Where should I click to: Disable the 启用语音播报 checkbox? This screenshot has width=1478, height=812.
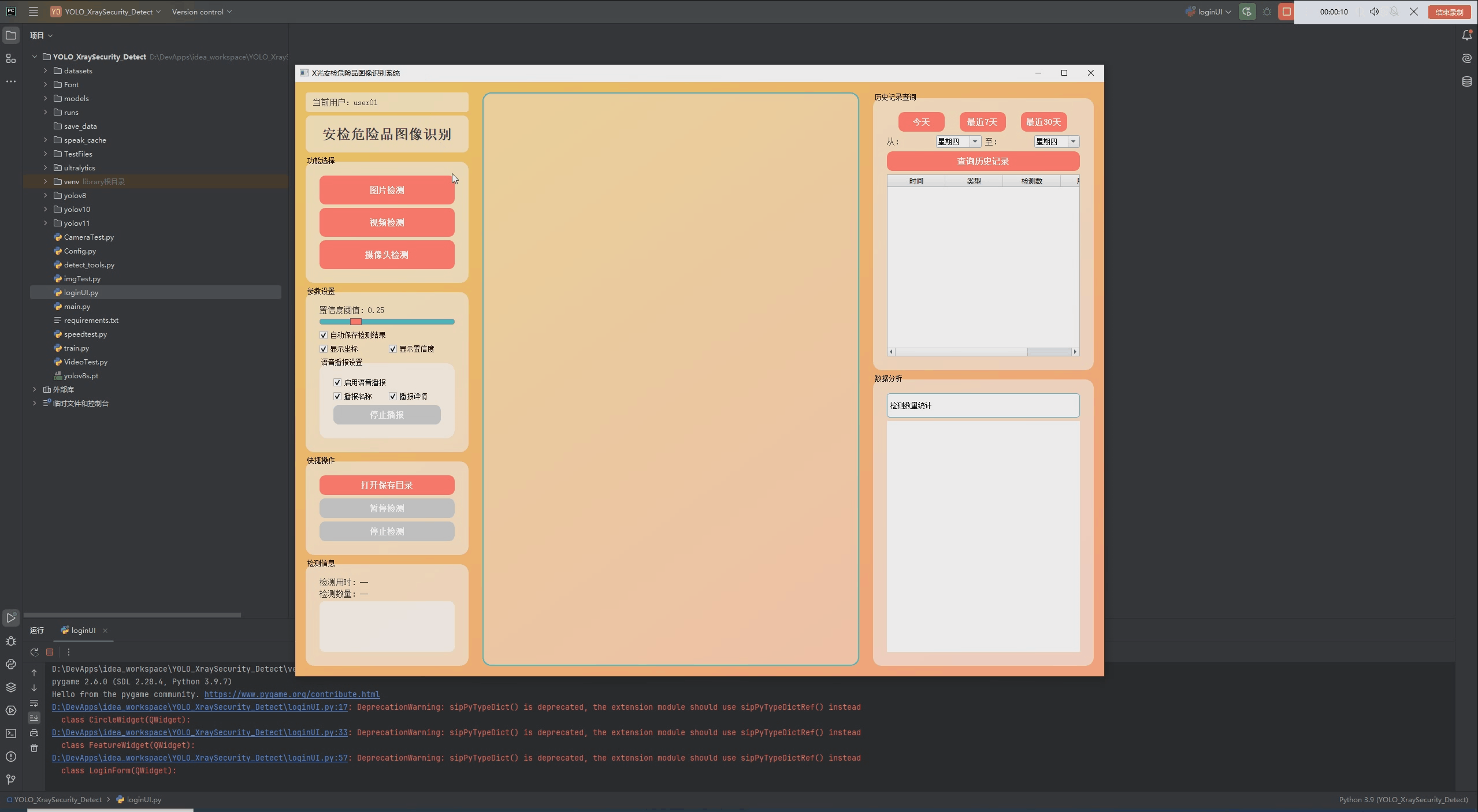(x=337, y=382)
